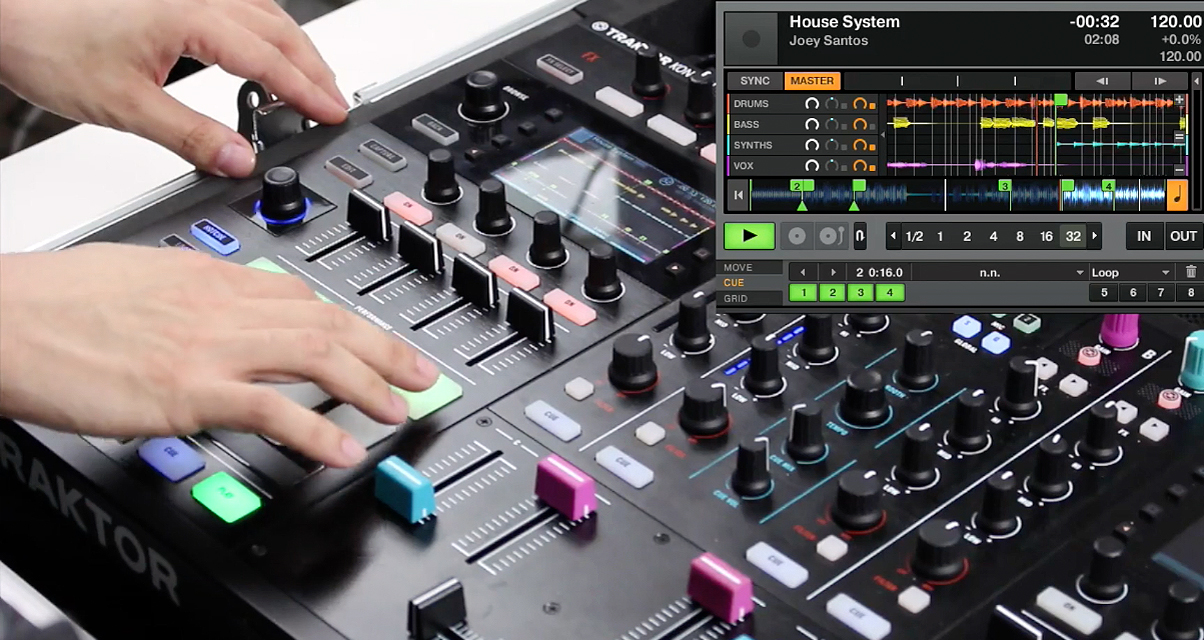This screenshot has width=1204, height=640.
Task: Delete the cue with the trash icon
Action: tap(1190, 272)
